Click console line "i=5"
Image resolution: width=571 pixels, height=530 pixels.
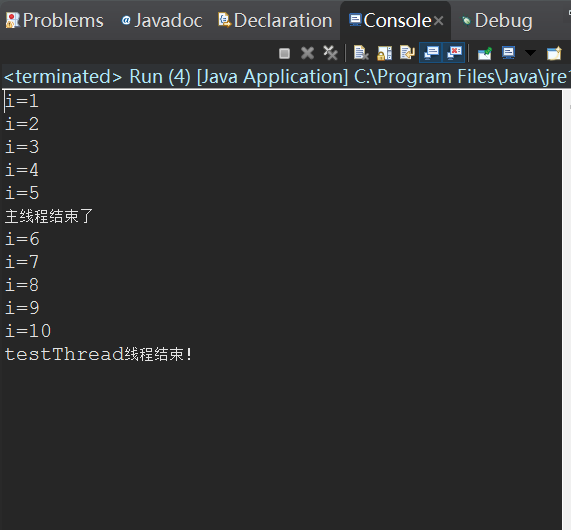[22, 193]
